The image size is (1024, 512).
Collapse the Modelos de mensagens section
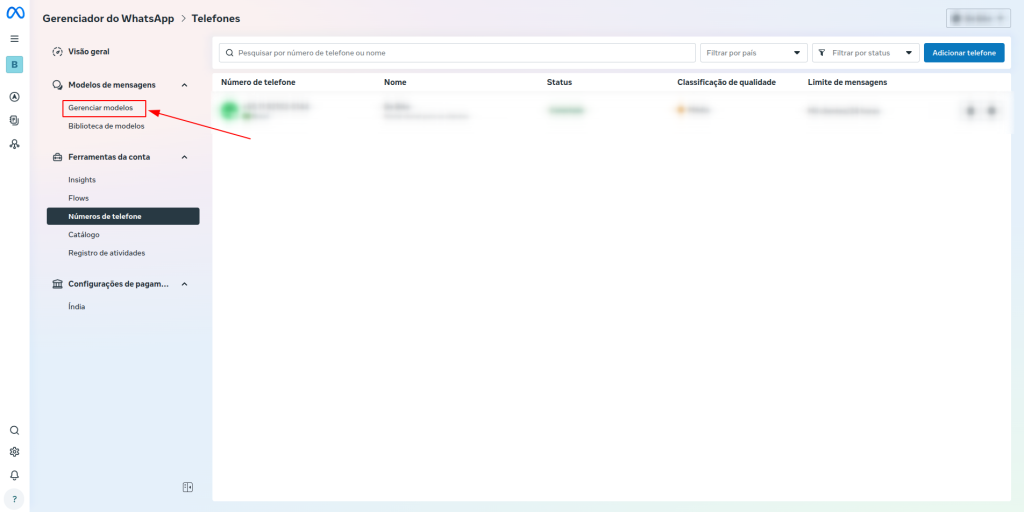tap(184, 85)
